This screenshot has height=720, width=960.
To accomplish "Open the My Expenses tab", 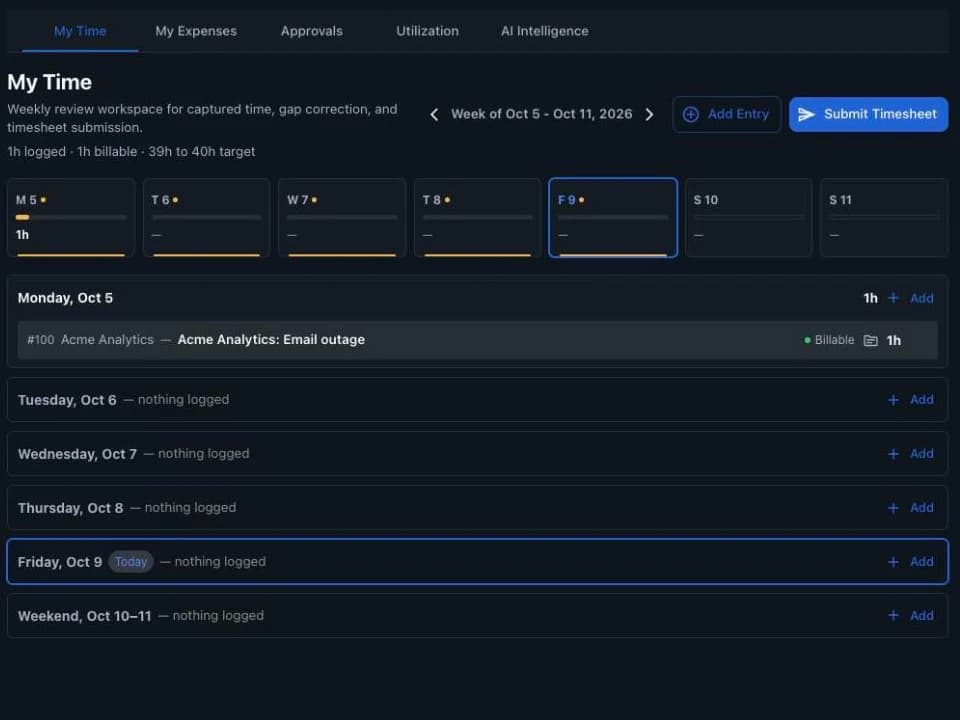I will (x=196, y=31).
